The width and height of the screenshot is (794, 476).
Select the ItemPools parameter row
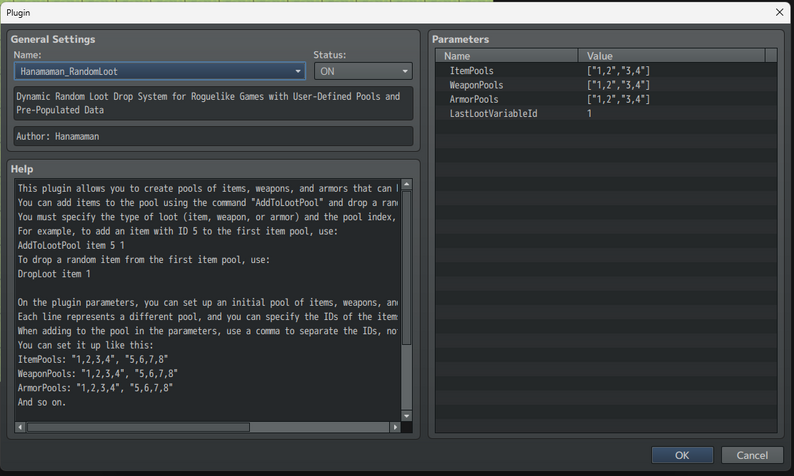click(x=606, y=71)
